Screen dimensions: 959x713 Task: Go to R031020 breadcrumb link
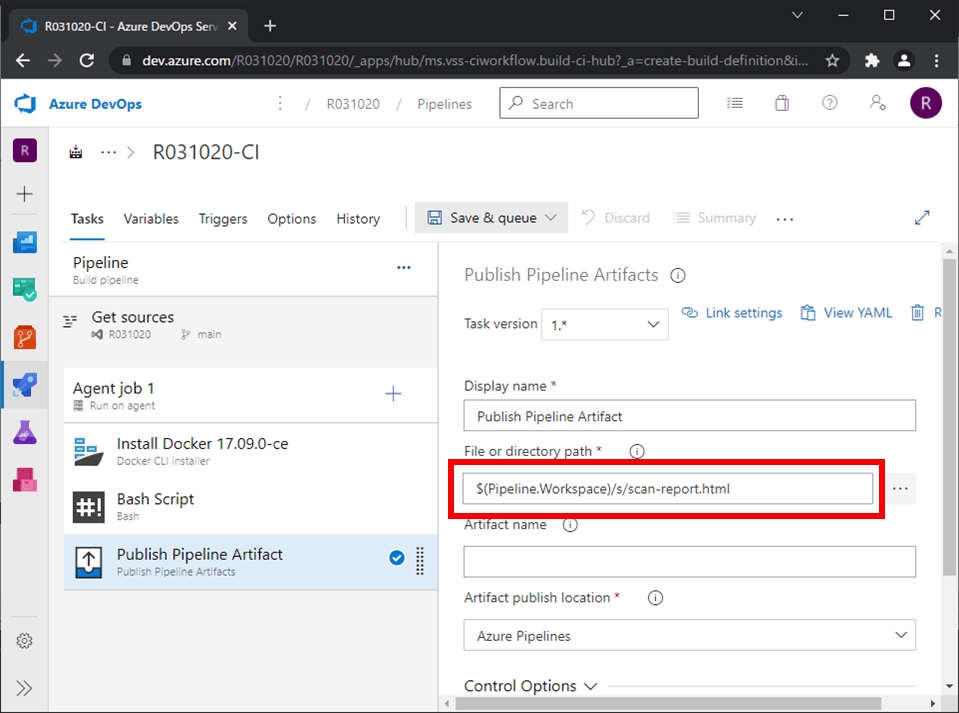[353, 104]
